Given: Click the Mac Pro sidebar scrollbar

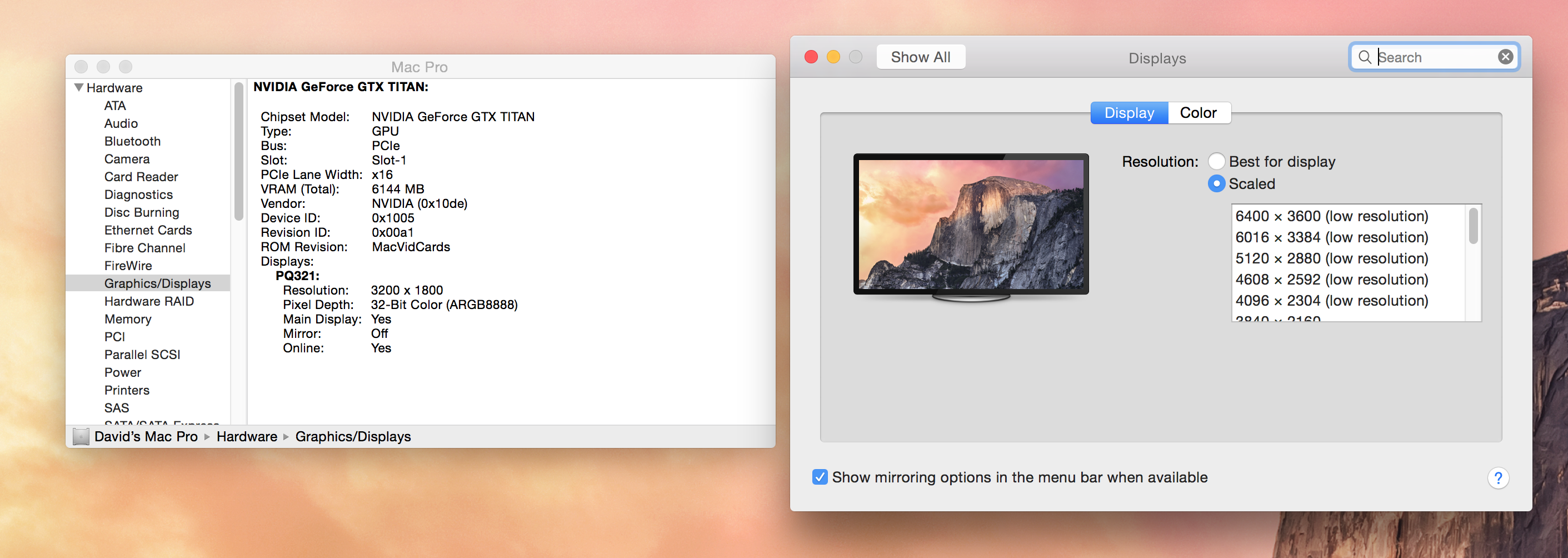Looking at the screenshot, I should (238, 151).
